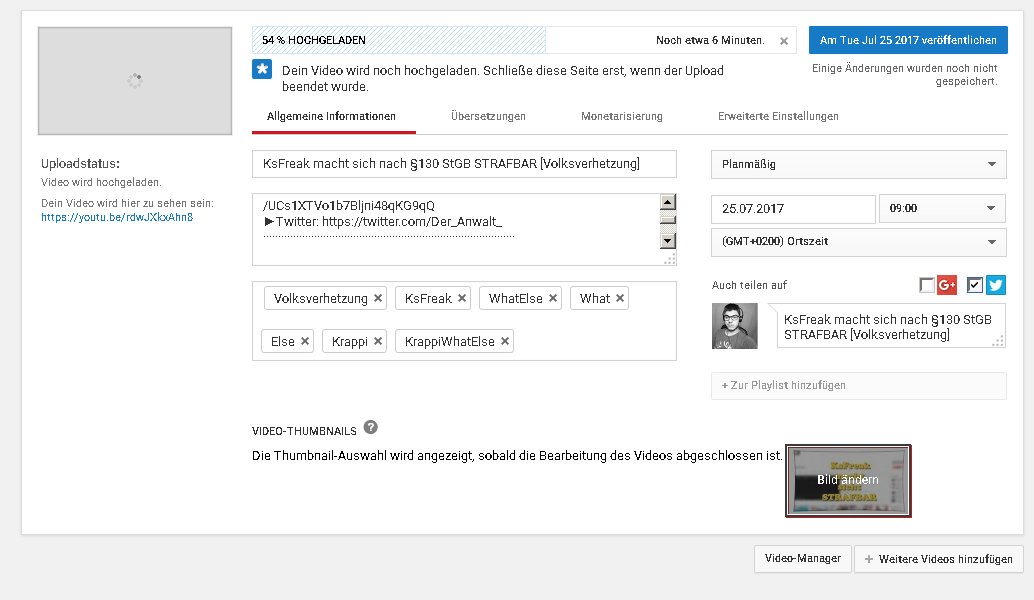Remove the KrappiWhatElse tag
The width and height of the screenshot is (1034, 600).
tap(504, 341)
